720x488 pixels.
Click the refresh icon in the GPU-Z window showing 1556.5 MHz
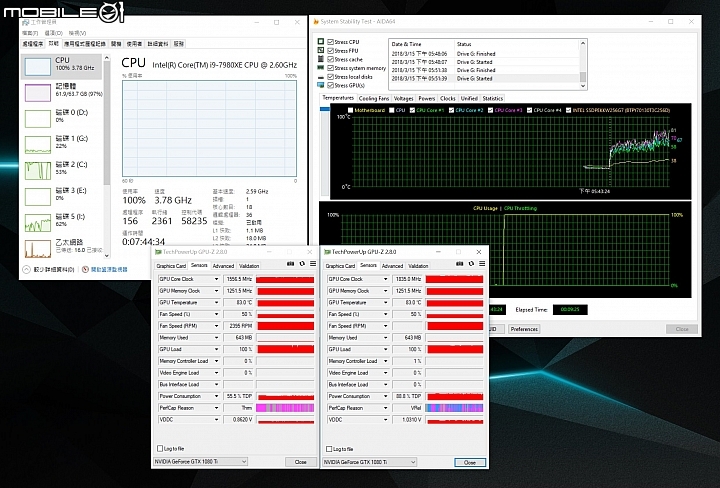click(302, 264)
